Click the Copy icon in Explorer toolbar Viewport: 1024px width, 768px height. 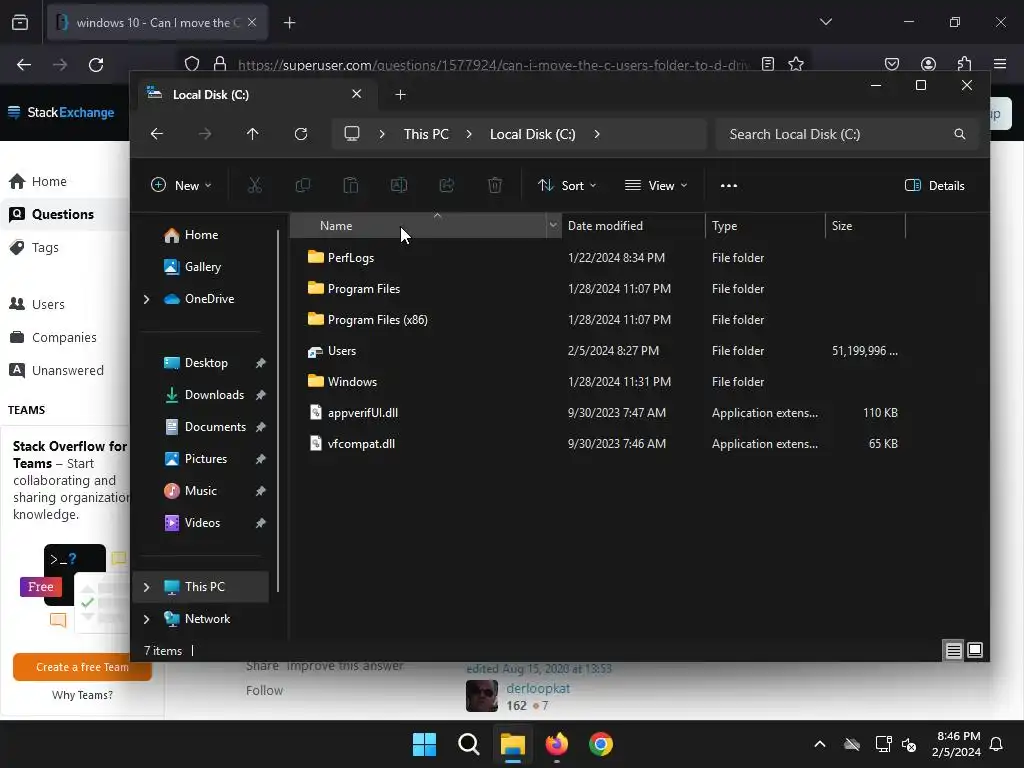point(302,185)
